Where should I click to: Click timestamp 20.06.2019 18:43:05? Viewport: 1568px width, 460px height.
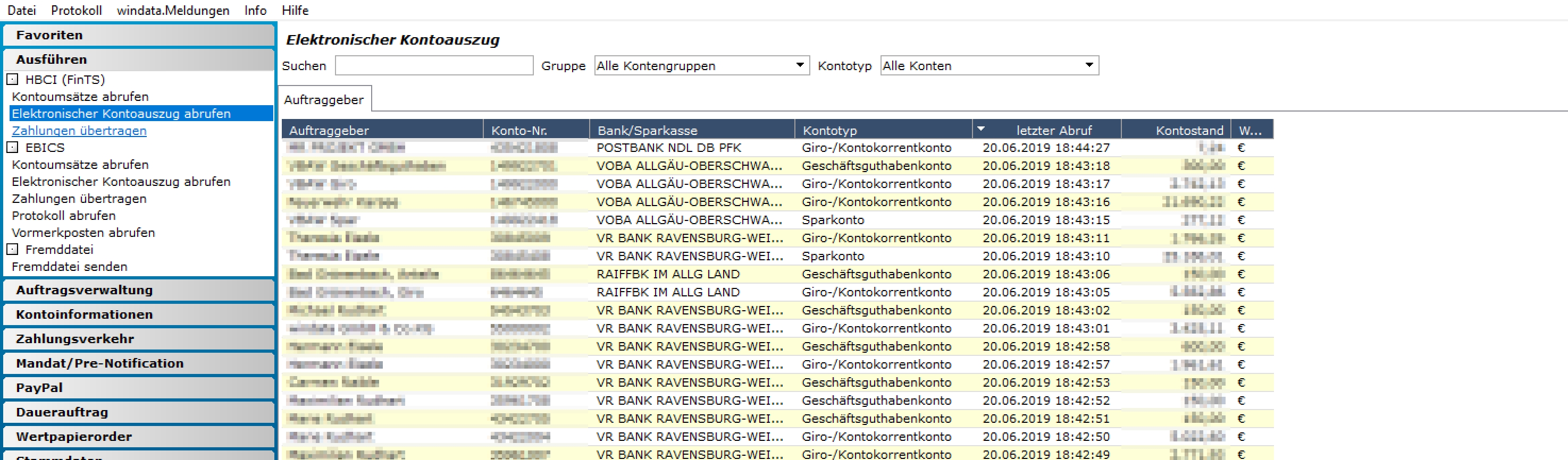coord(1046,292)
